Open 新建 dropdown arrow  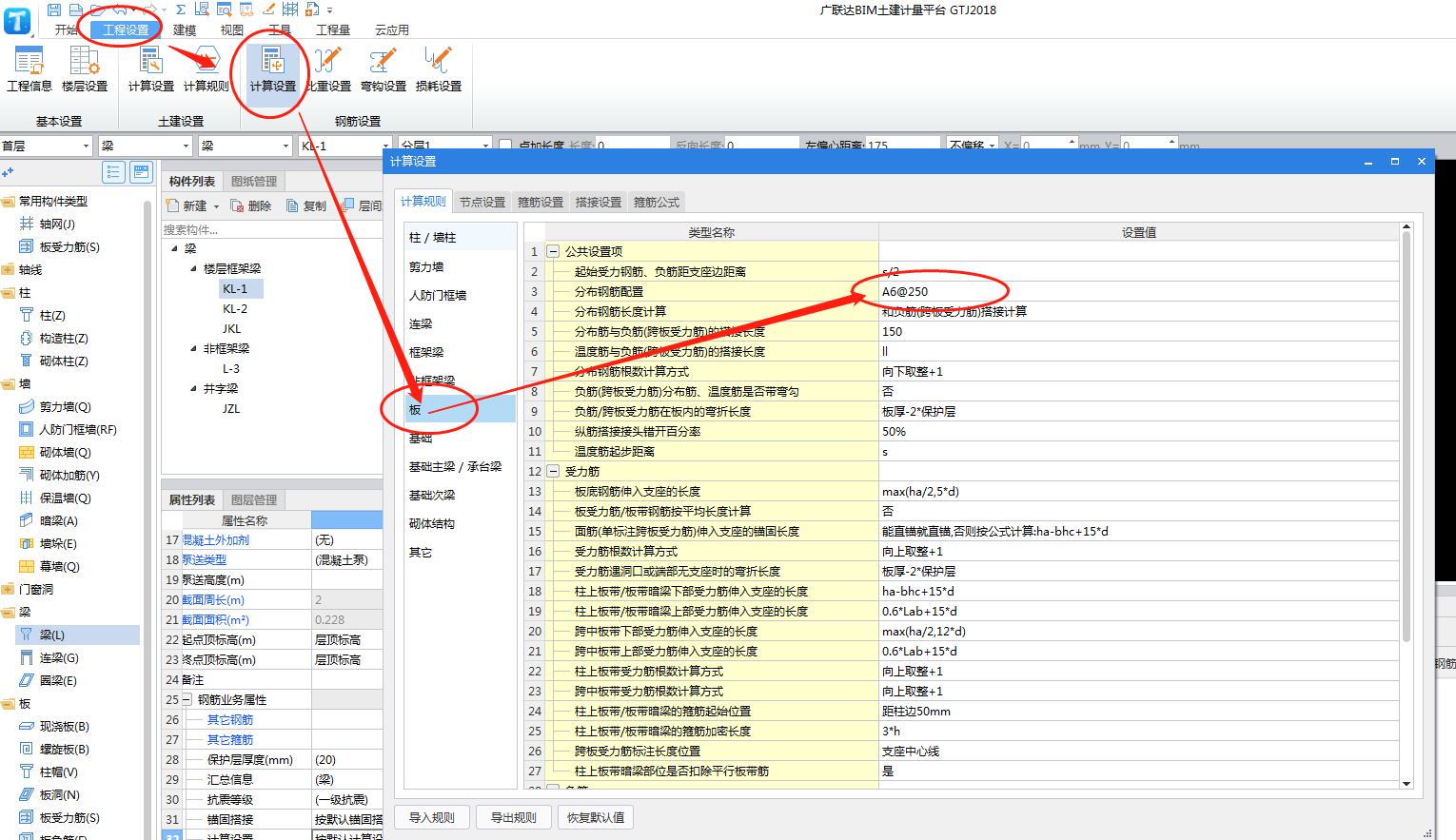216,206
